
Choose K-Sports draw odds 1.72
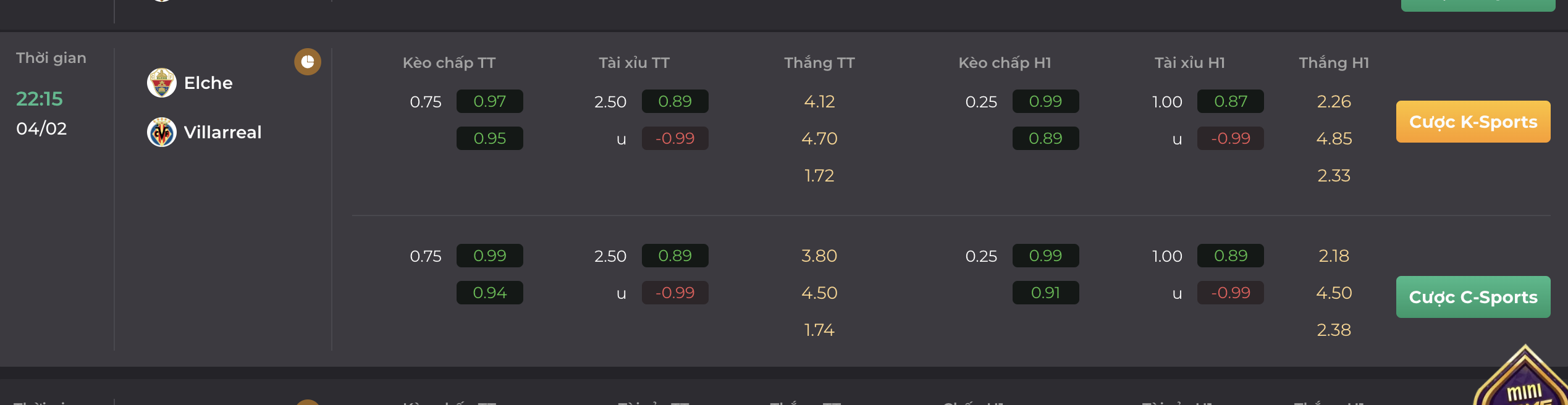[x=819, y=175]
